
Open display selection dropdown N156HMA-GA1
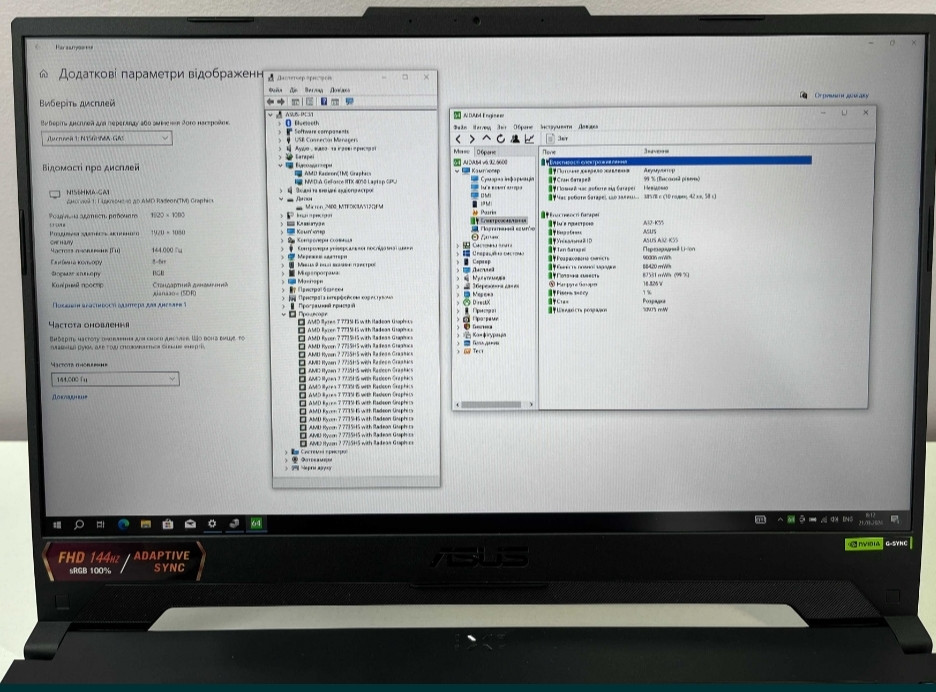pyautogui.click(x=109, y=138)
